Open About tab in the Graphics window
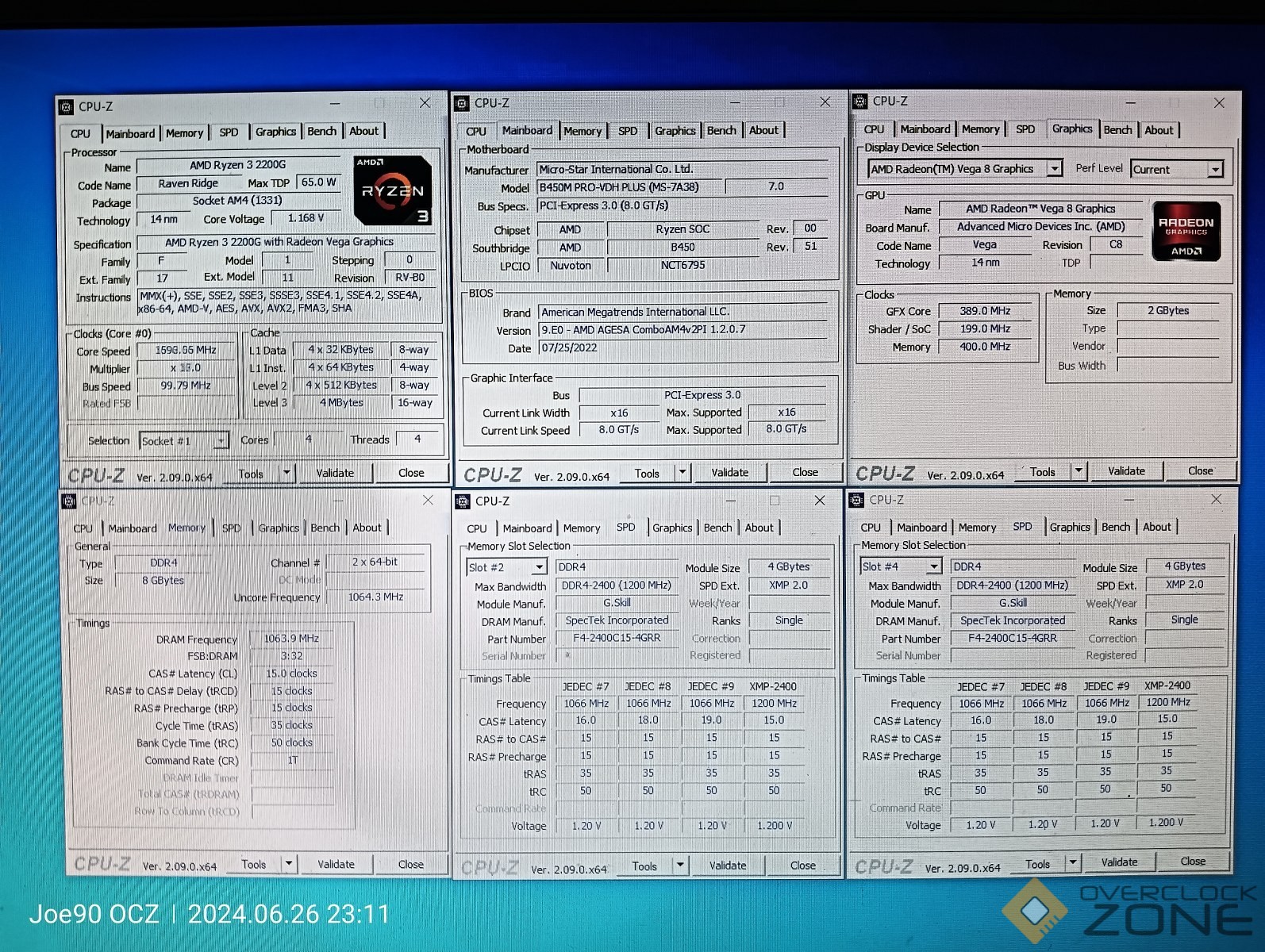This screenshot has width=1265, height=952. point(1159,130)
